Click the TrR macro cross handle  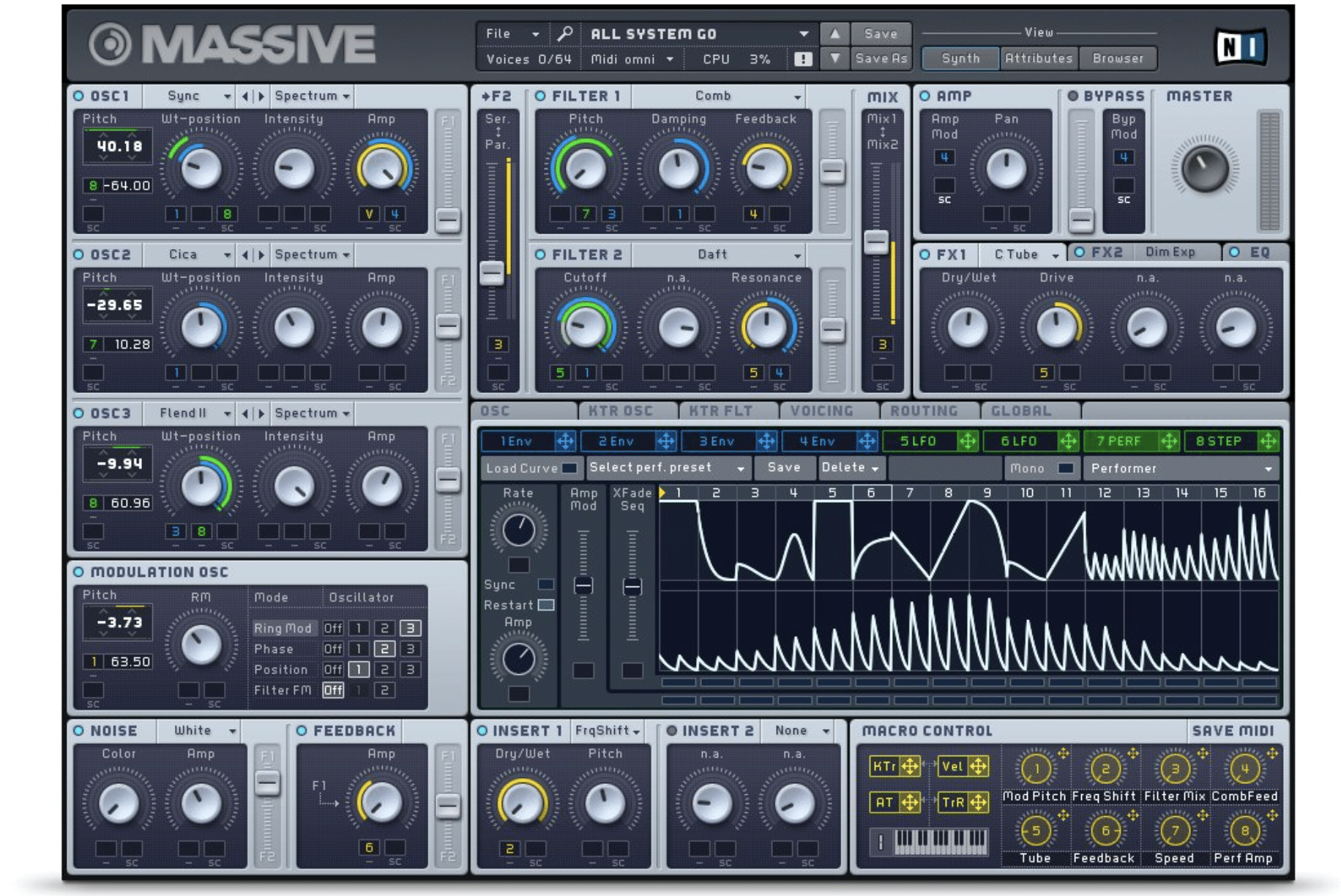pyautogui.click(x=979, y=803)
